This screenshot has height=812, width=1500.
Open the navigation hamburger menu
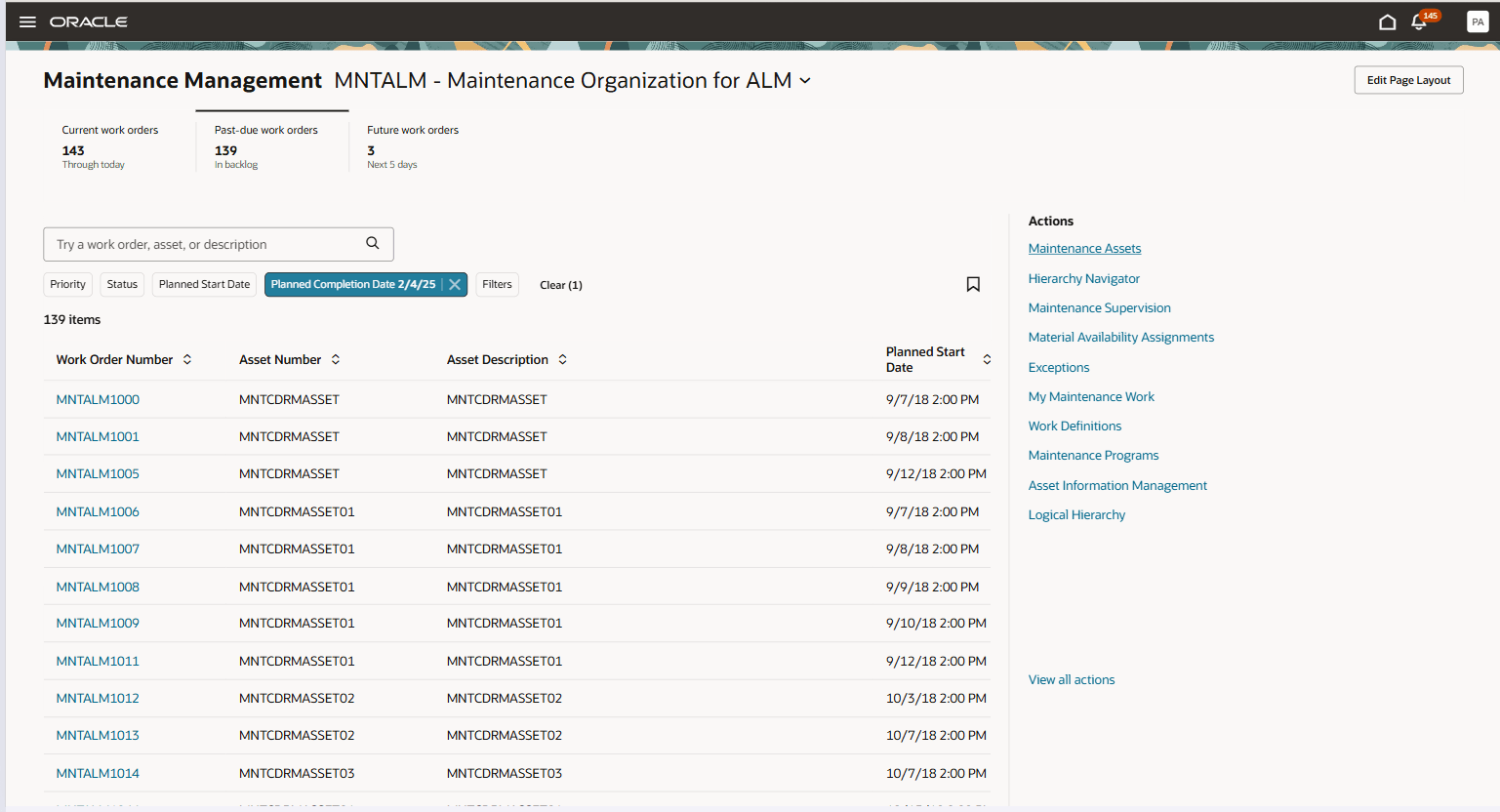26,21
